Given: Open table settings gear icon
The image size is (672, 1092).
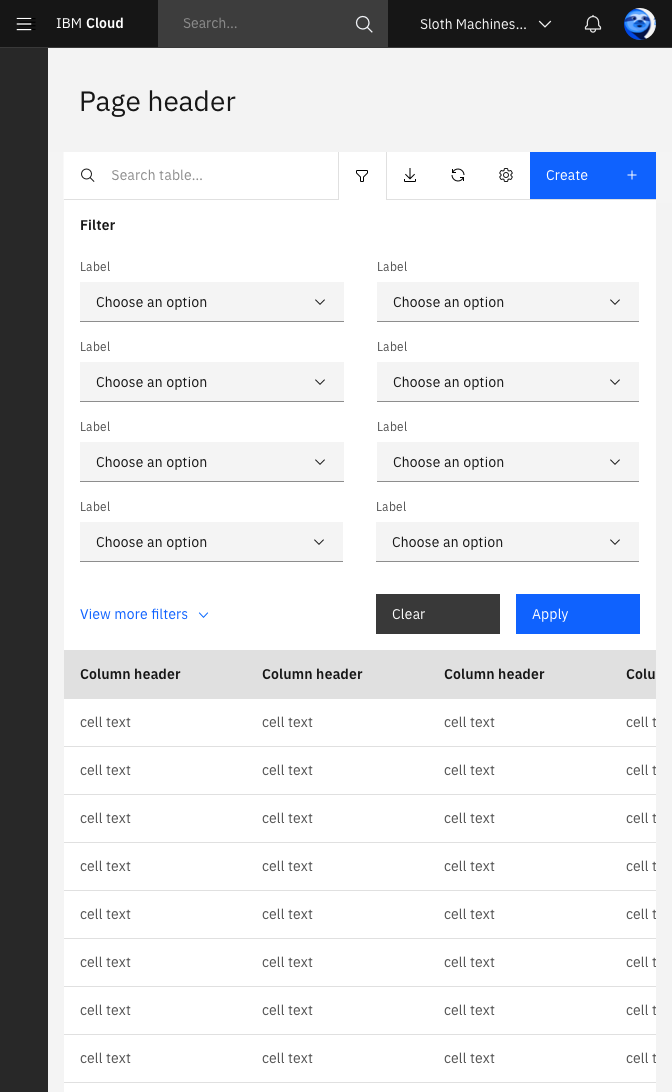Looking at the screenshot, I should click(x=506, y=176).
